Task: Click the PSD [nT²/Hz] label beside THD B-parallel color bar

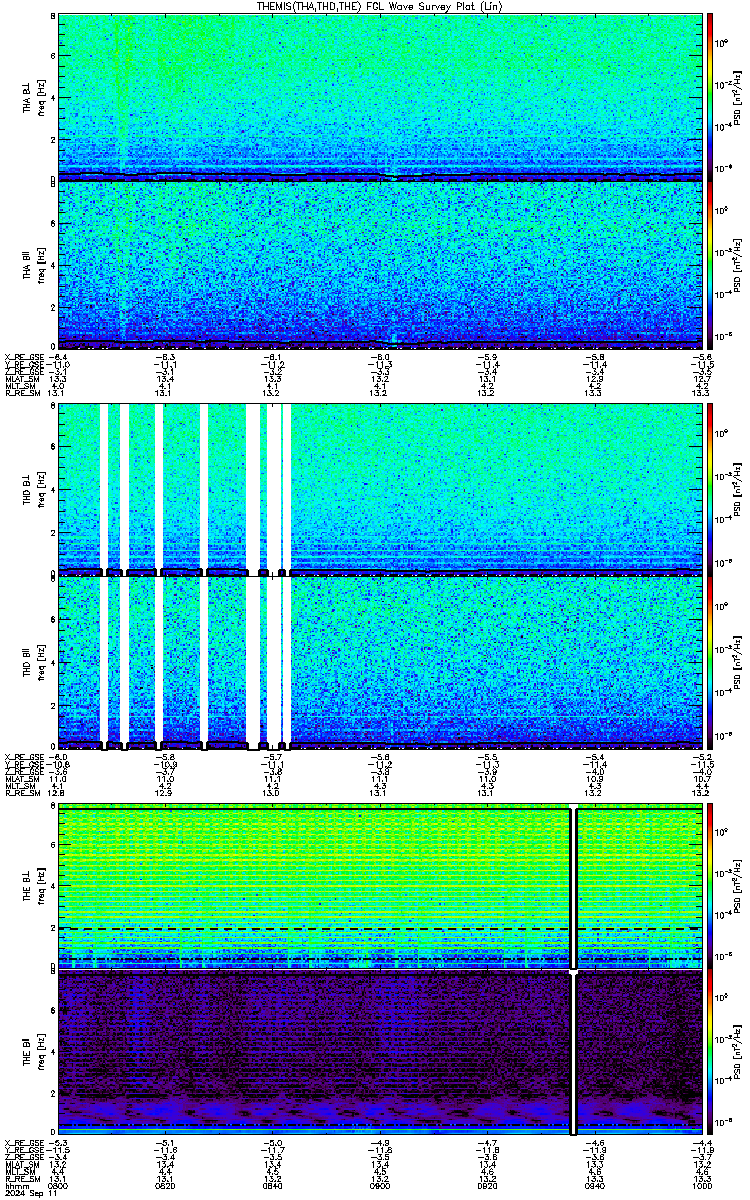Action: click(x=736, y=662)
